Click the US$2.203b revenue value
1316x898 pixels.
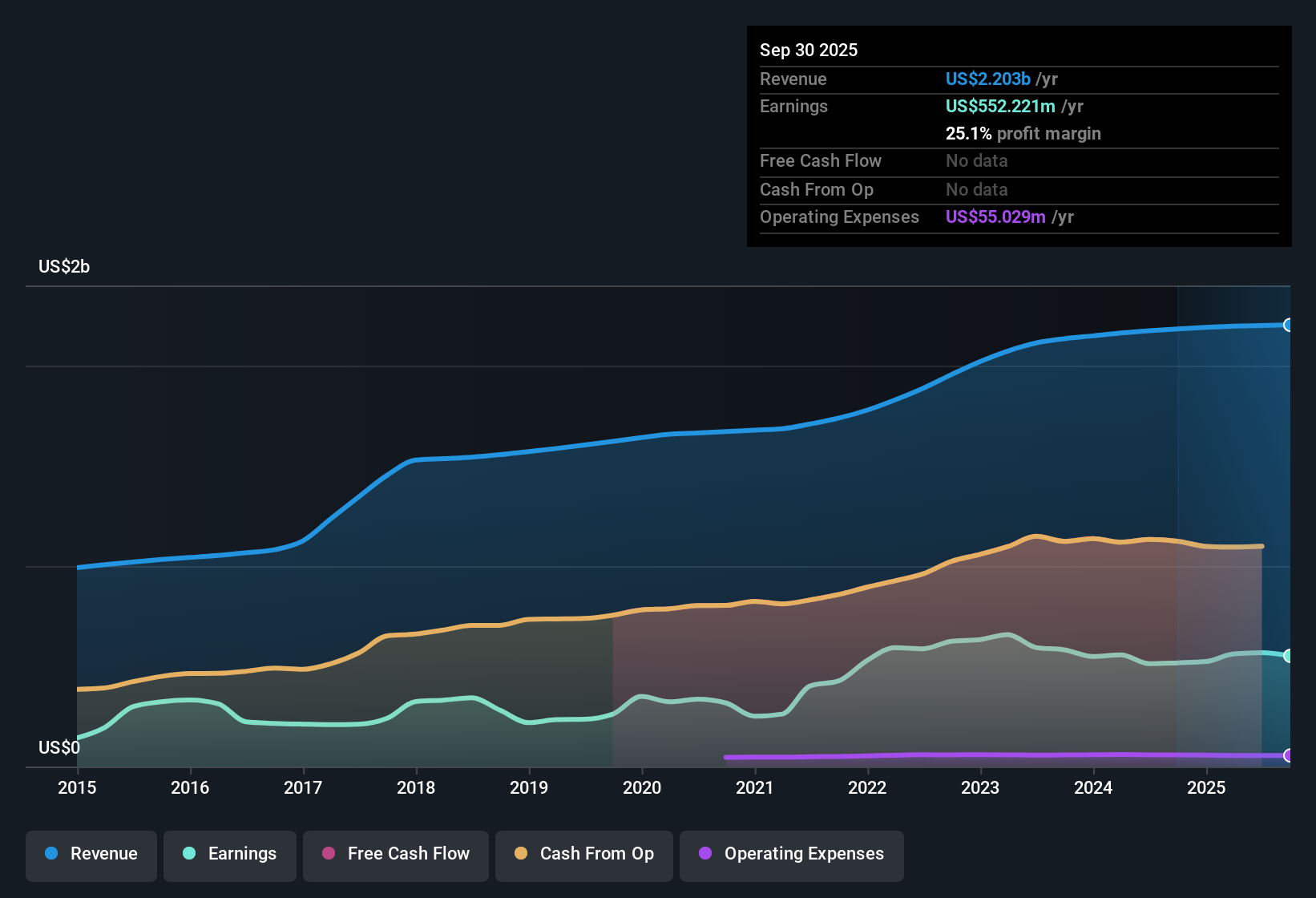point(987,79)
